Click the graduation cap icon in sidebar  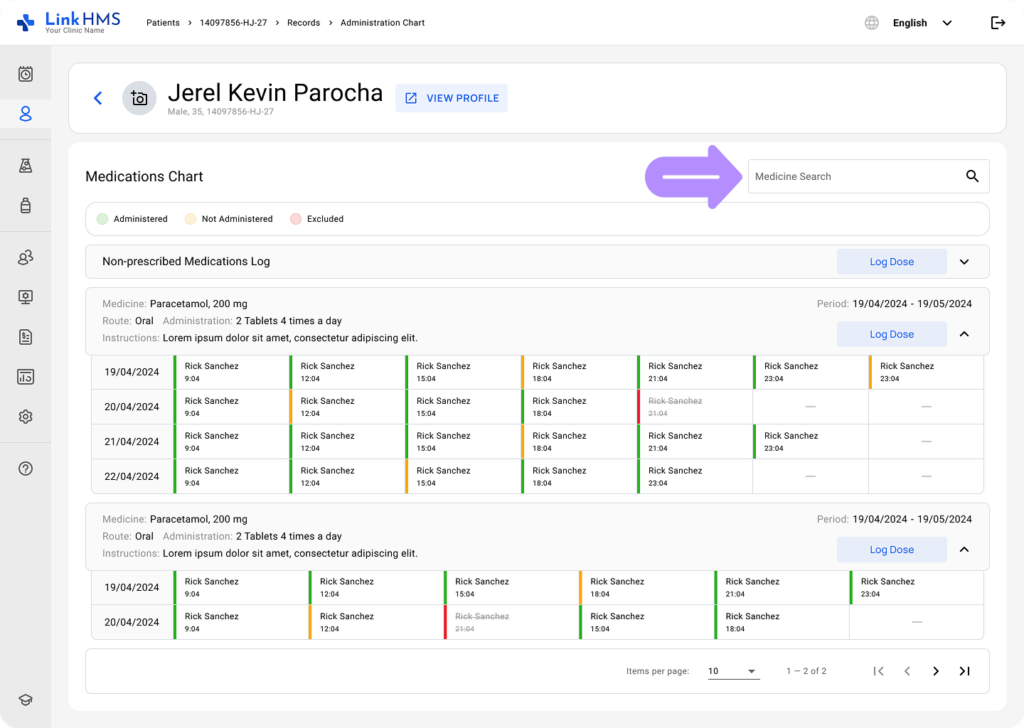tap(26, 700)
